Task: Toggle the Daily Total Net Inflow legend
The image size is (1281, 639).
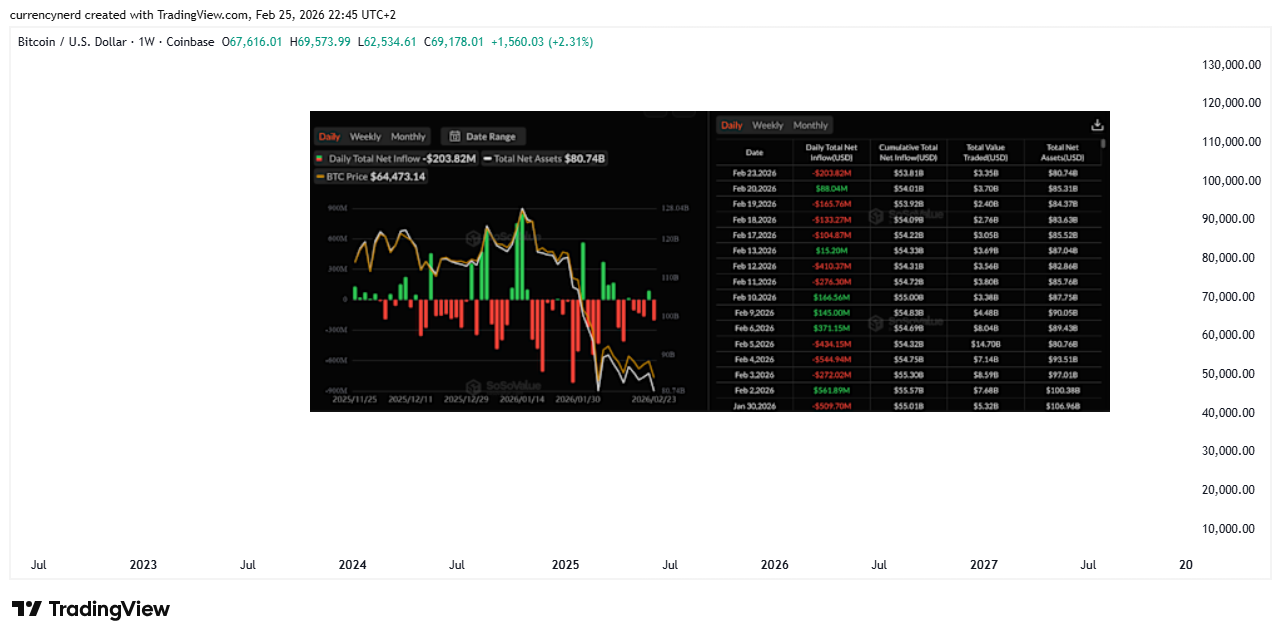Action: [x=395, y=158]
